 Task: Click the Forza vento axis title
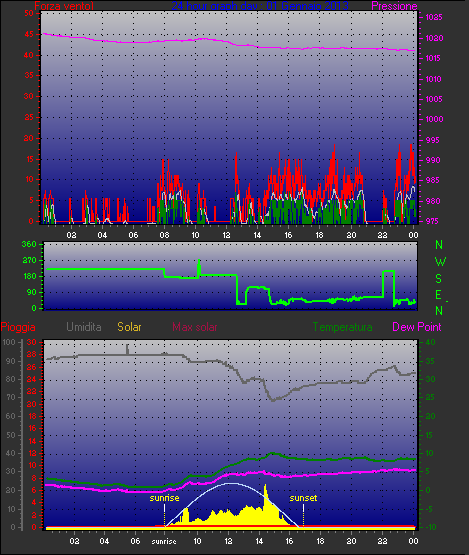(x=64, y=6)
